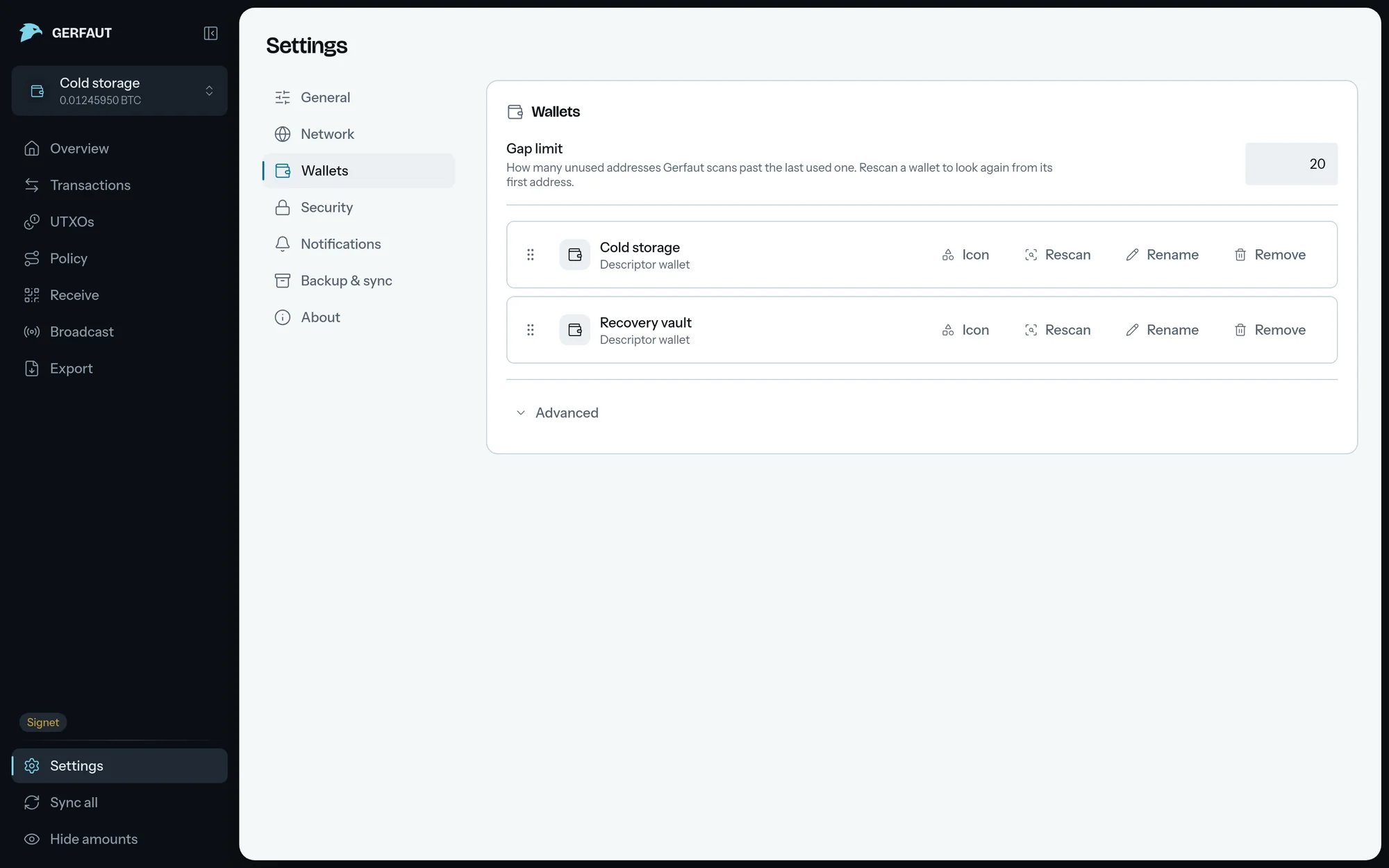Edit the Gap limit value field
The width and height of the screenshot is (1389, 868).
click(1291, 164)
